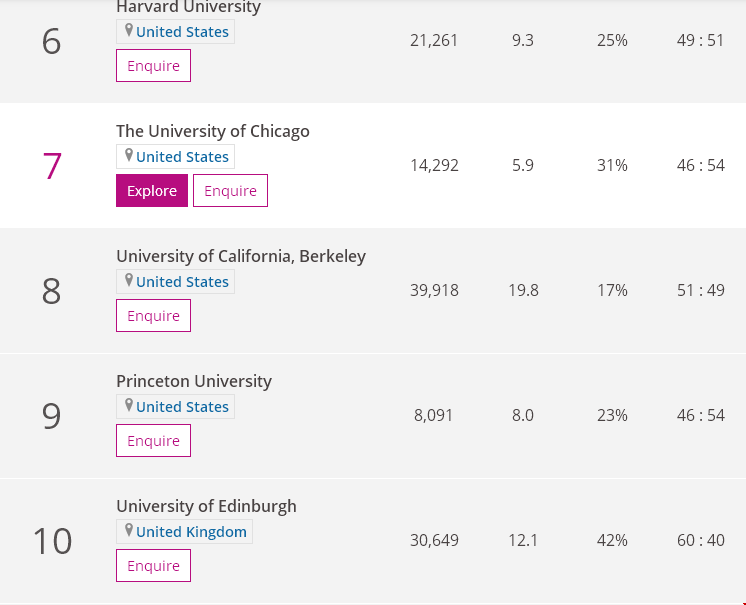
Task: Open The University of Chicago Explore button
Action: pyautogui.click(x=152, y=191)
